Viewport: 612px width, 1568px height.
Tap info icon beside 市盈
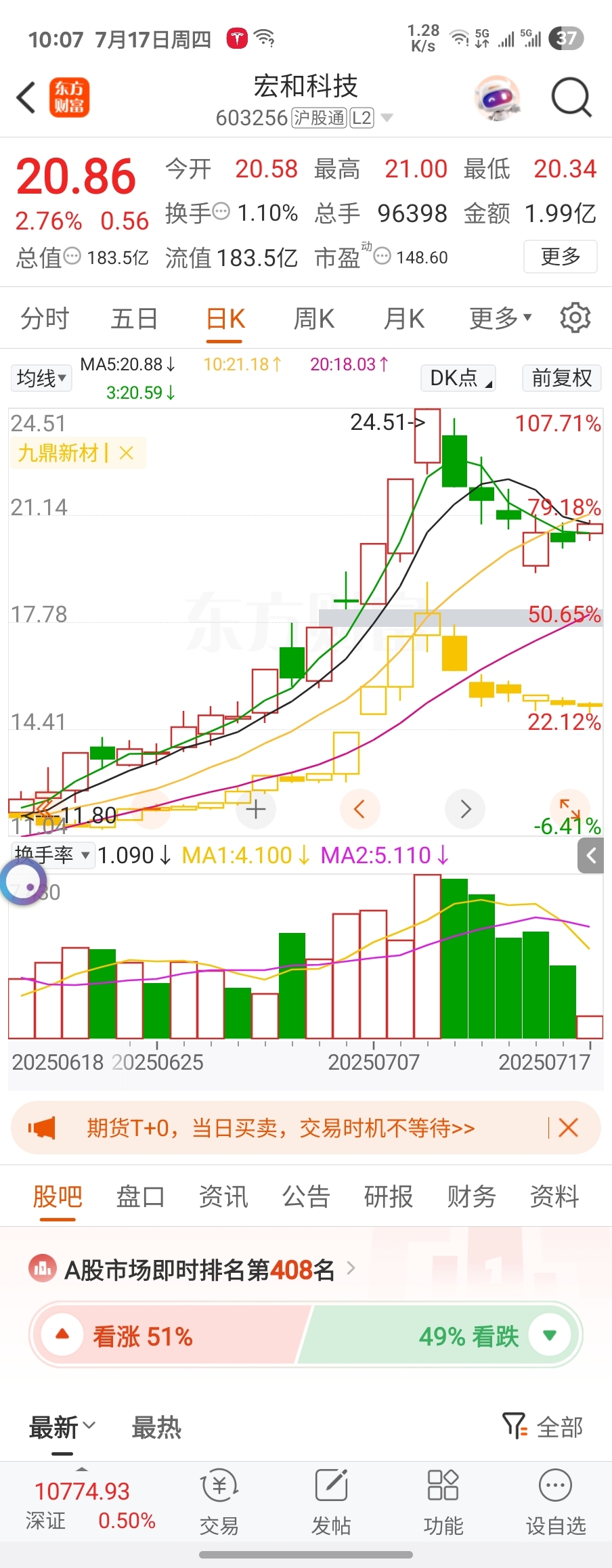point(383,257)
